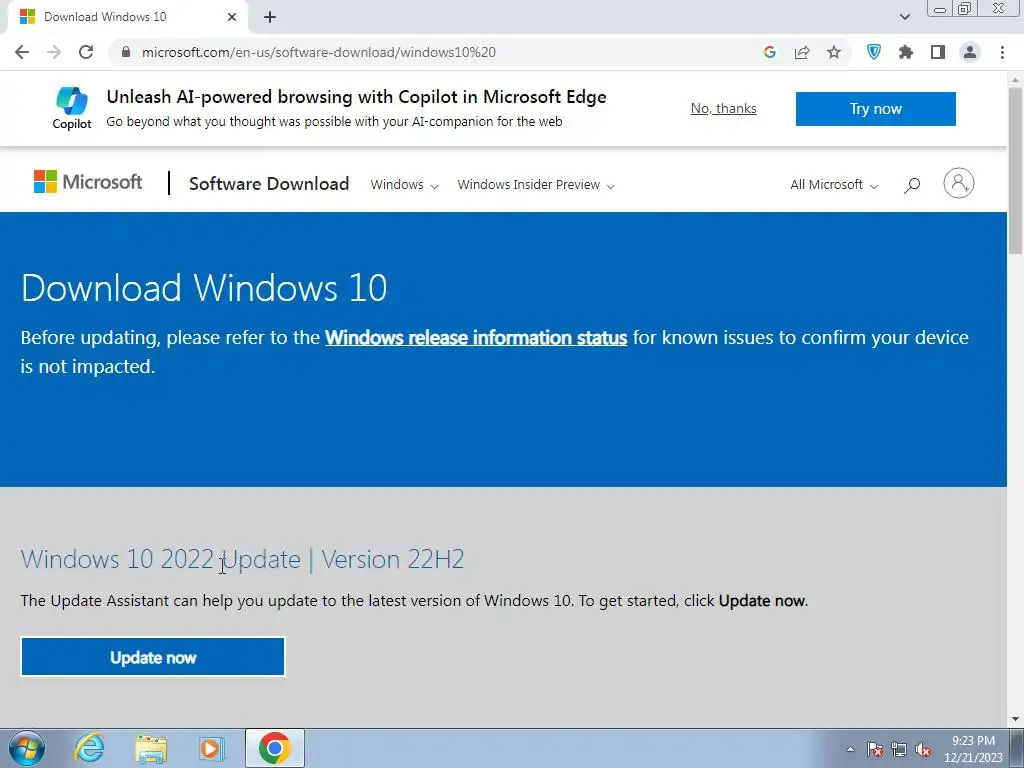Click the scrollbar up arrow
The image size is (1024, 768).
point(1016,78)
